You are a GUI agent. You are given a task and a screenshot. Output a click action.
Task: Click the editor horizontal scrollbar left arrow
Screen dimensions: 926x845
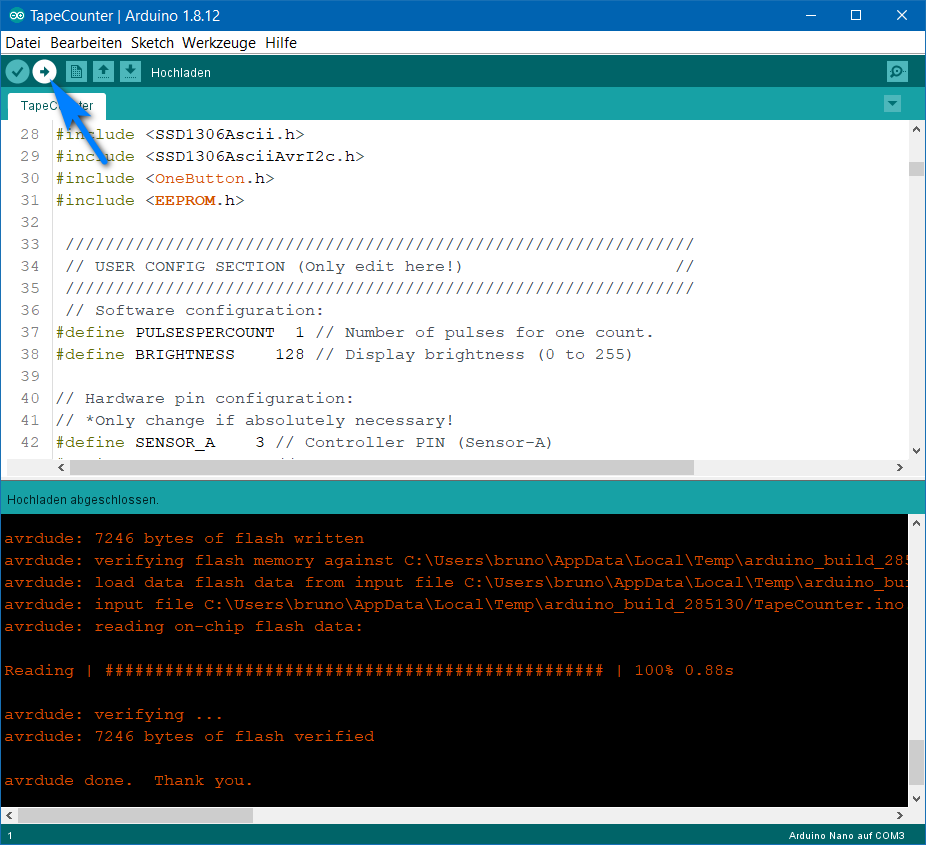tap(61, 468)
